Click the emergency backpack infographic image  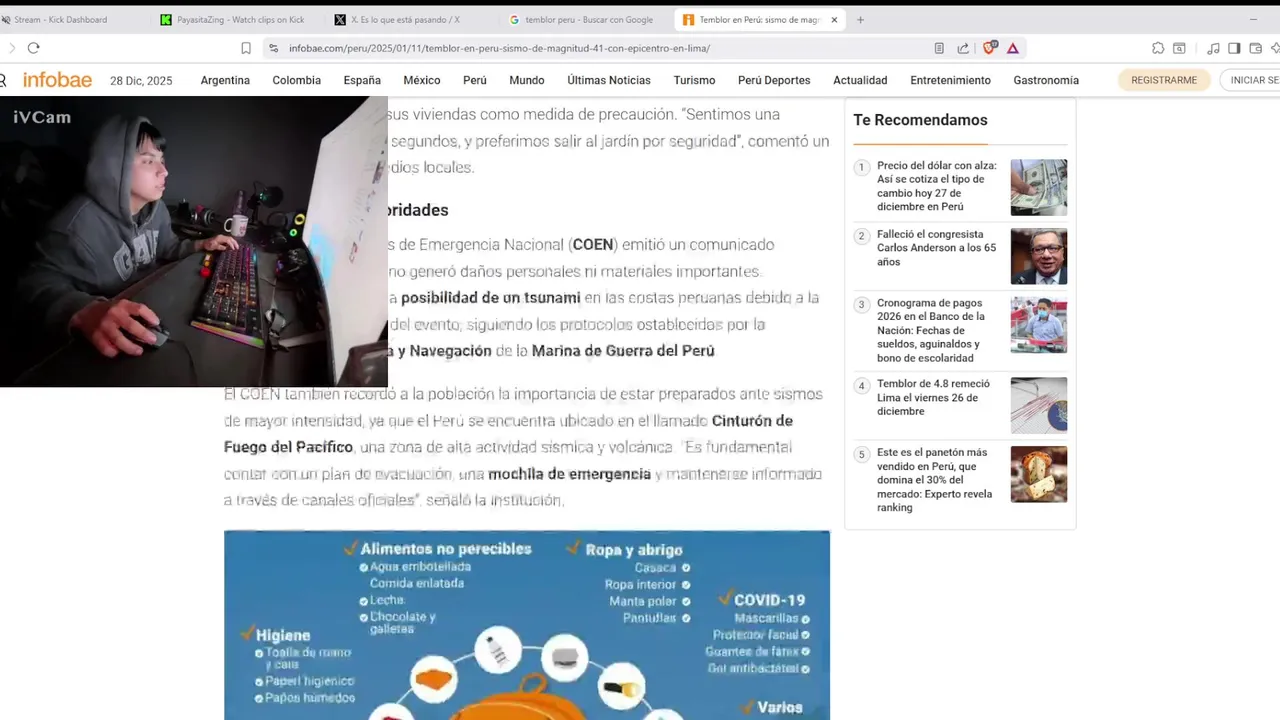pos(527,625)
